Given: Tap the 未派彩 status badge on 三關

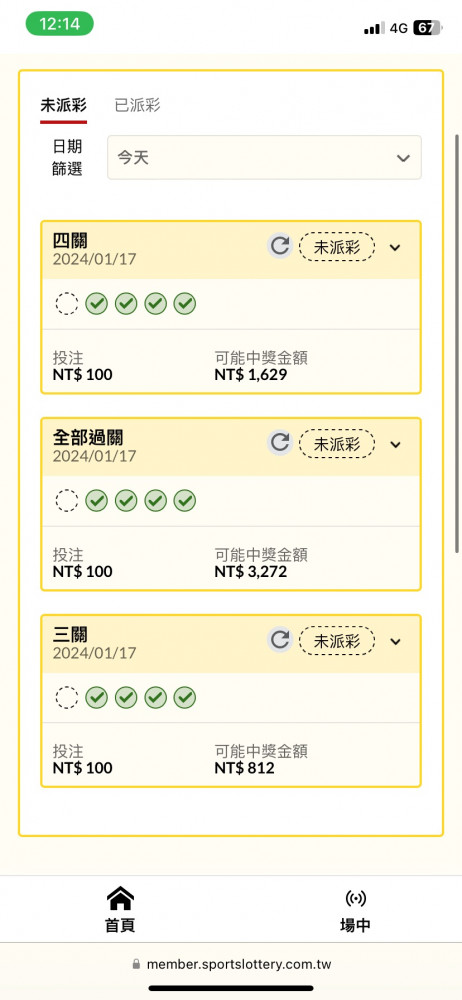Looking at the screenshot, I should coord(337,640).
